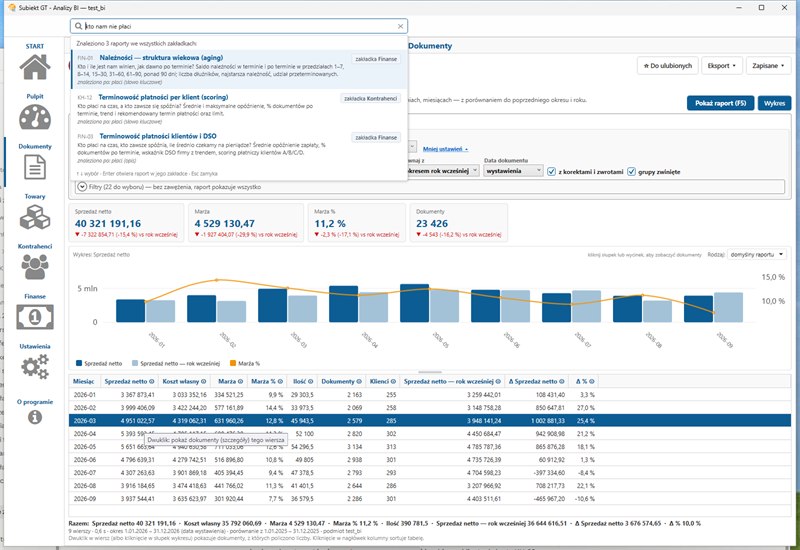
Task: Select the 2026-07 table row
Action: coord(430,473)
